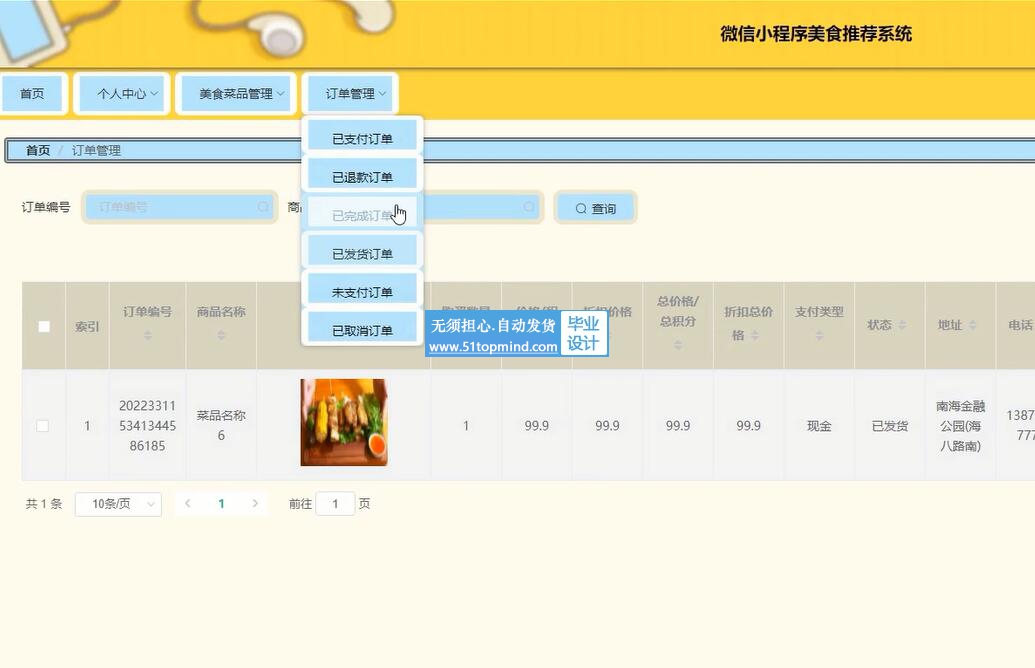Viewport: 1035px width, 668px height.
Task: Click the 已发货 status cell
Action: (x=890, y=426)
